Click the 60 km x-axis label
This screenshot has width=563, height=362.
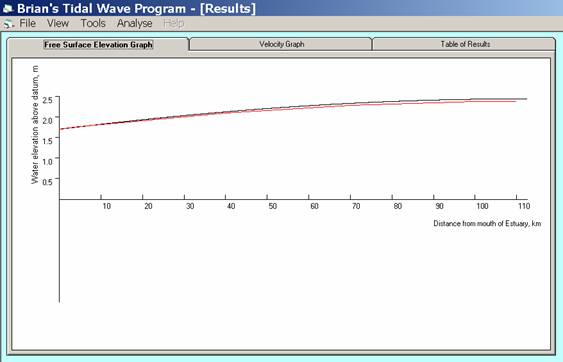314,206
